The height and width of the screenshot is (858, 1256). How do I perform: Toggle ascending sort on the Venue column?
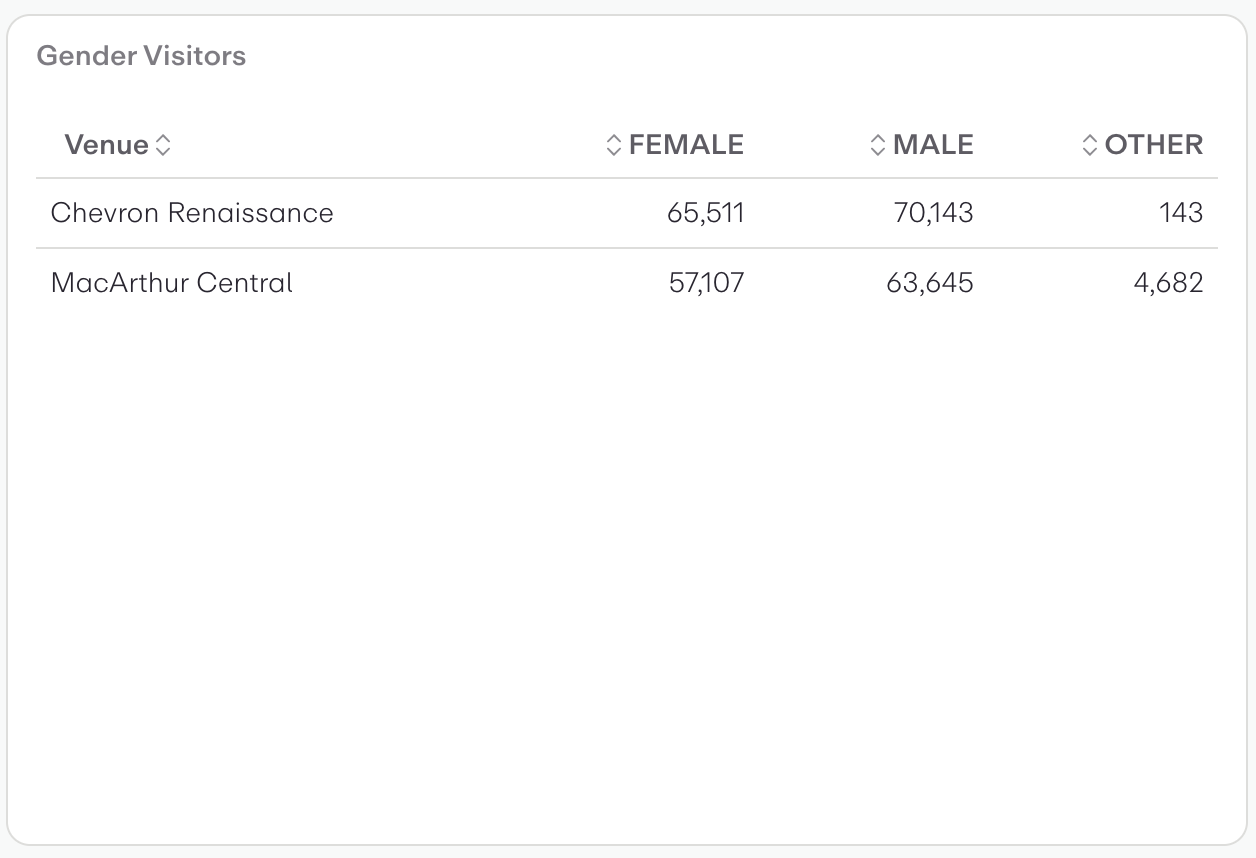point(163,138)
